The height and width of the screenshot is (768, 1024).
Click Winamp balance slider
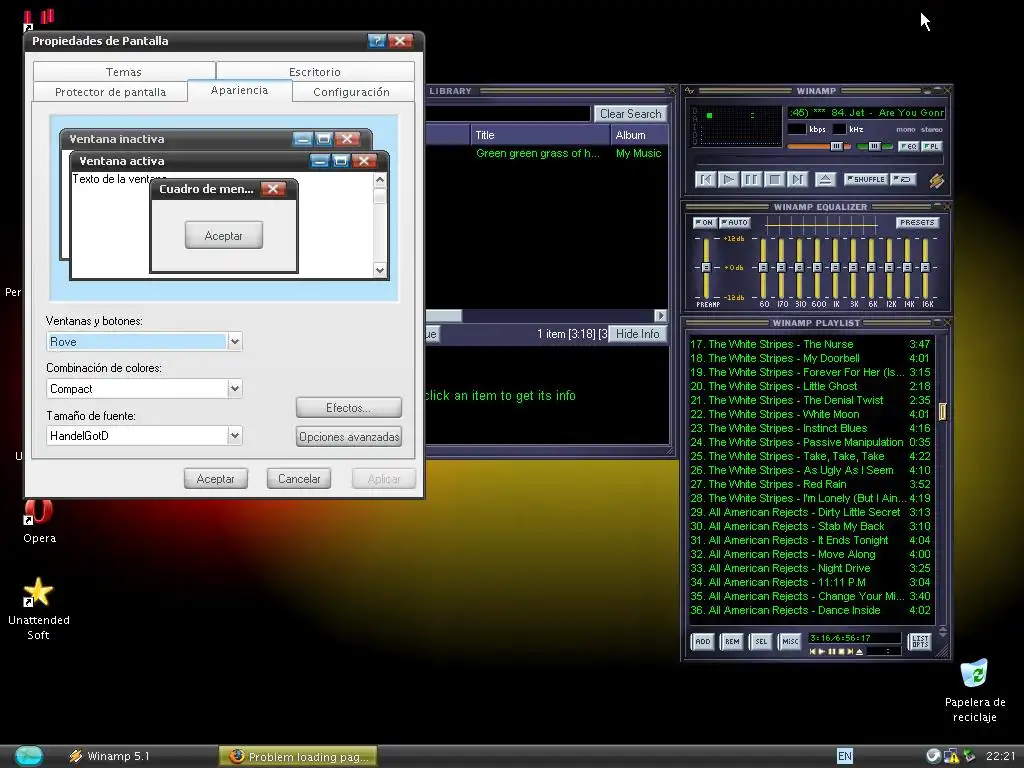[x=874, y=146]
